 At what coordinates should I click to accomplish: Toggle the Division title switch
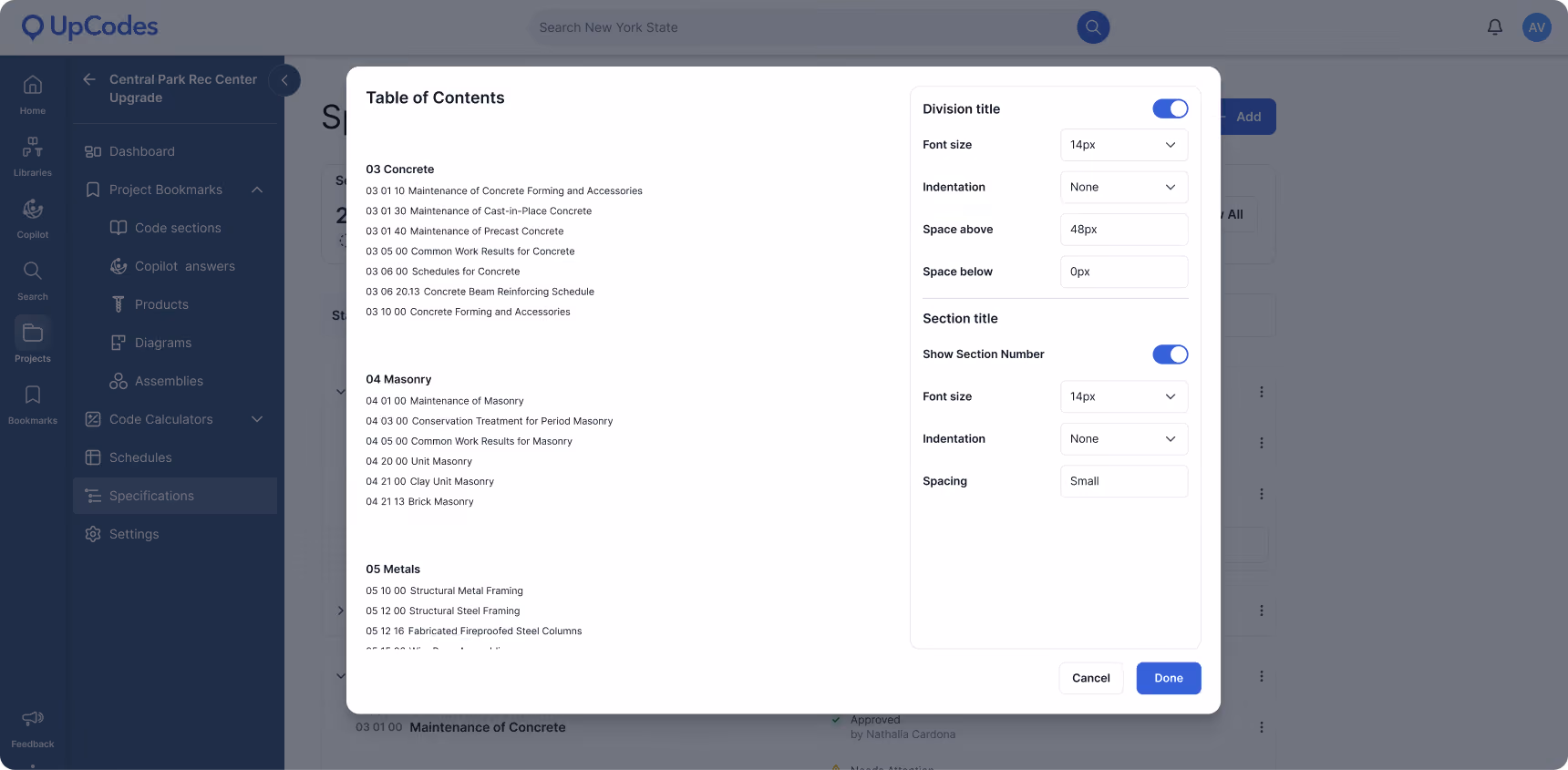click(1171, 108)
